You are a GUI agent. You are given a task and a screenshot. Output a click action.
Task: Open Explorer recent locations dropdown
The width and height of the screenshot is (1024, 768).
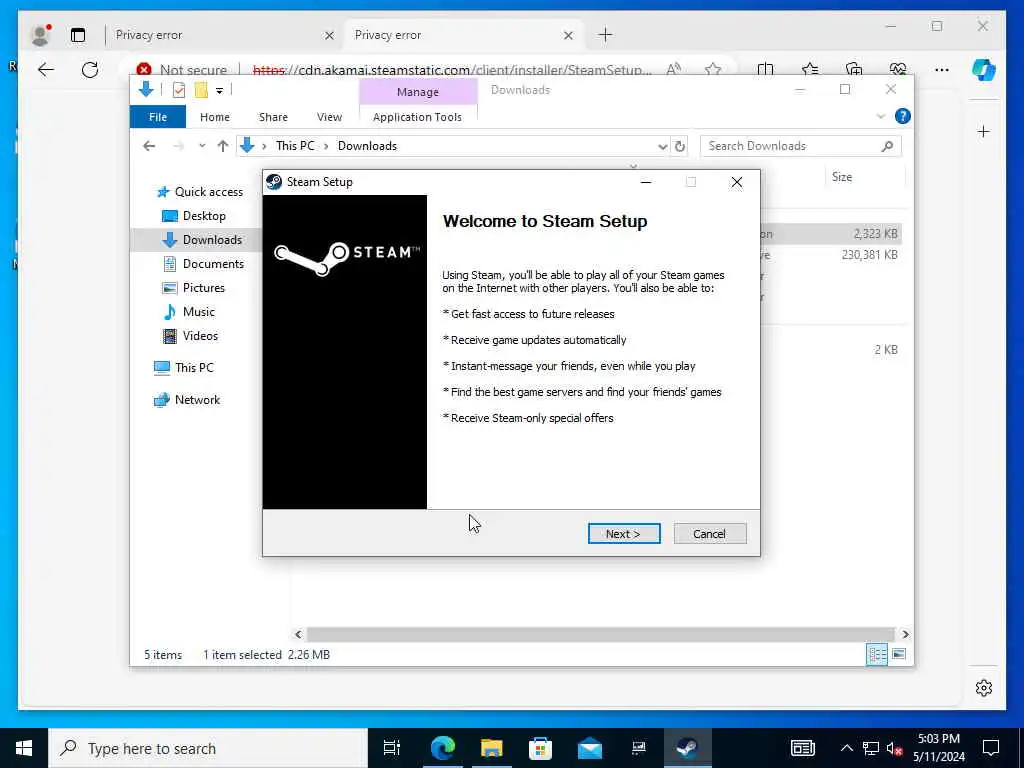coord(202,146)
